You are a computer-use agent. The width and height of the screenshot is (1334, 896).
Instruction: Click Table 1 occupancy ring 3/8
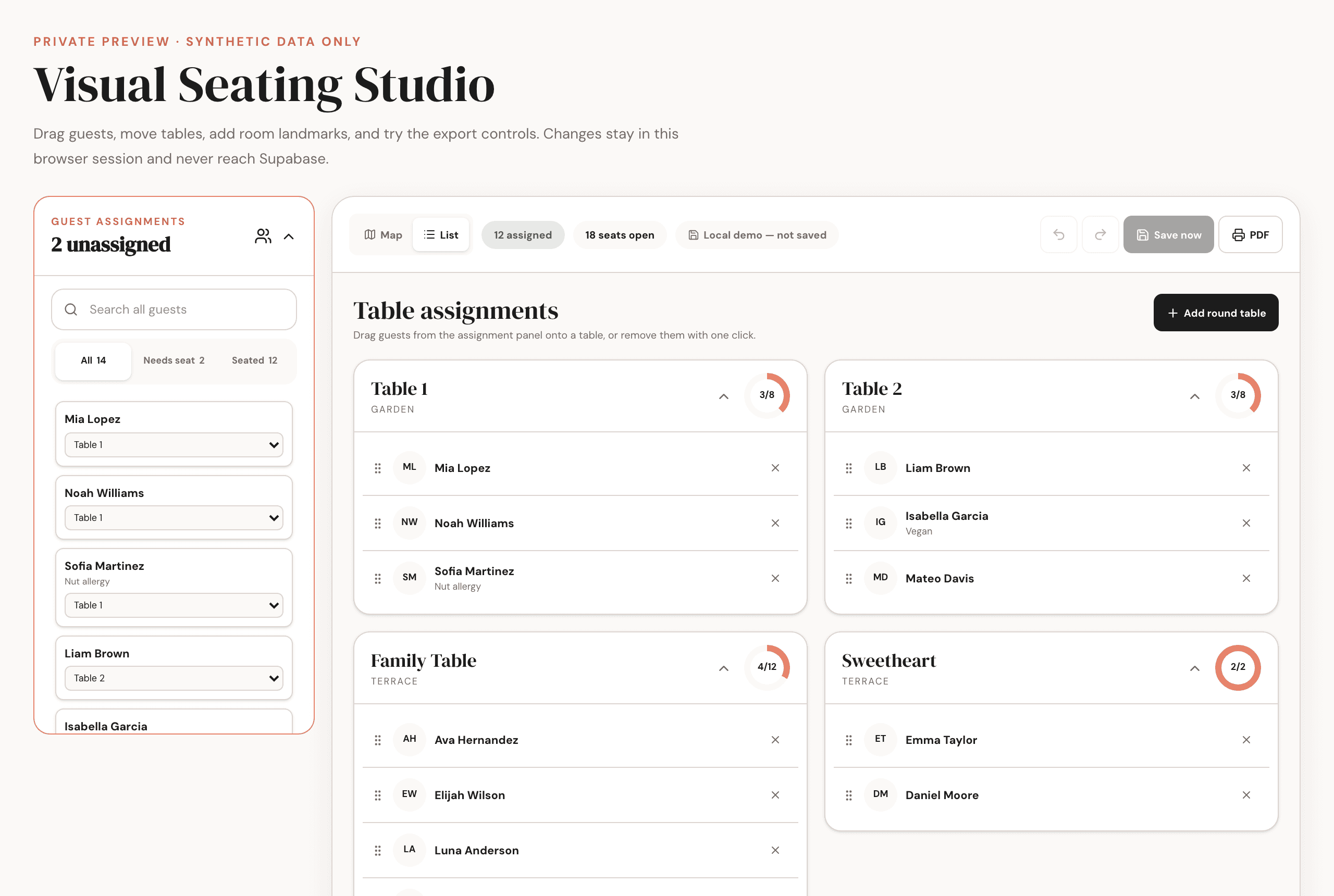[767, 395]
